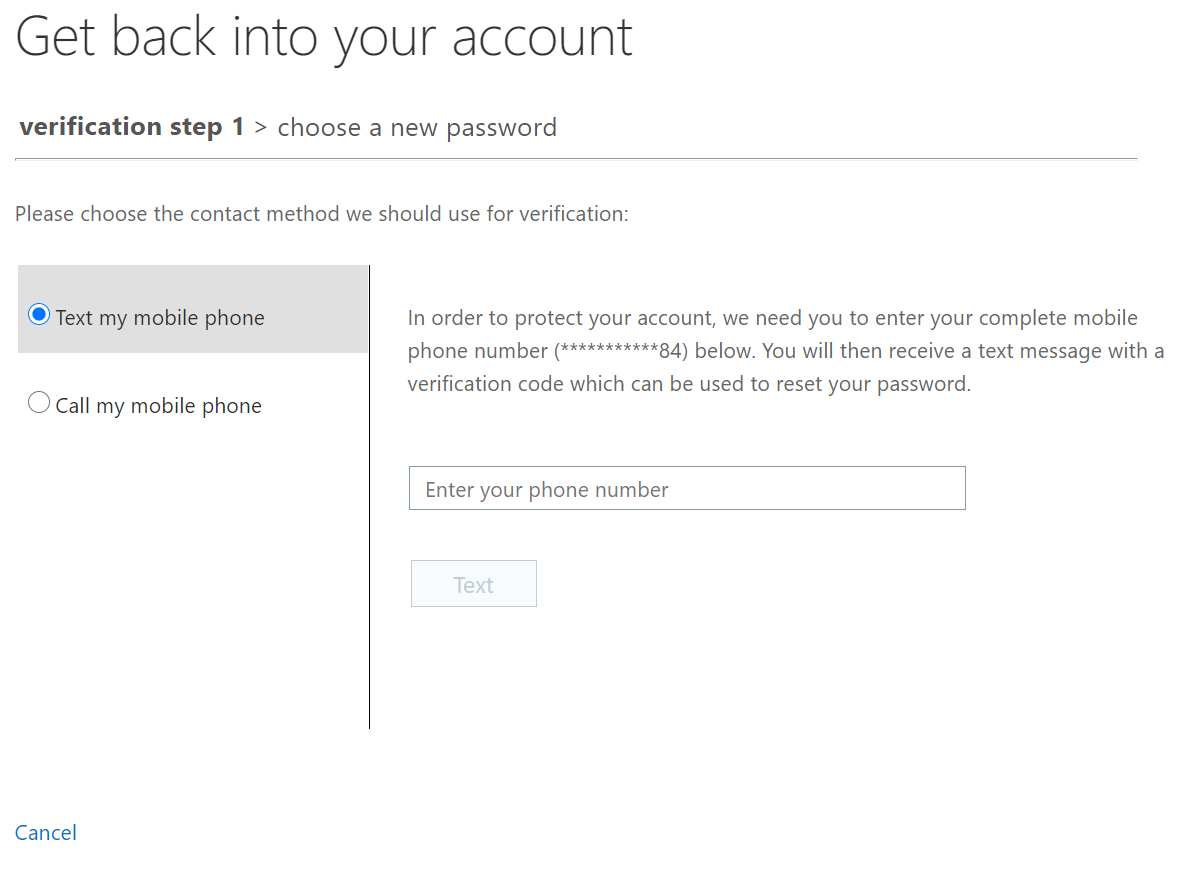Click the phrase 'reset your password' in description
Screen dimensions: 1195x871
point(872,384)
